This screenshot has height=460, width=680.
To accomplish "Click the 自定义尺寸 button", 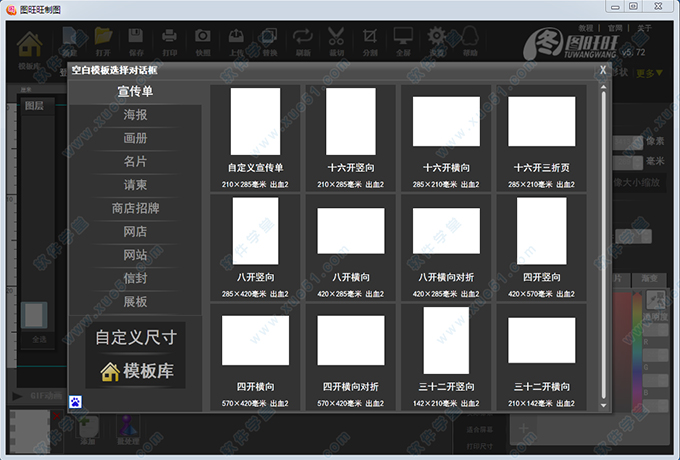I will point(136,338).
